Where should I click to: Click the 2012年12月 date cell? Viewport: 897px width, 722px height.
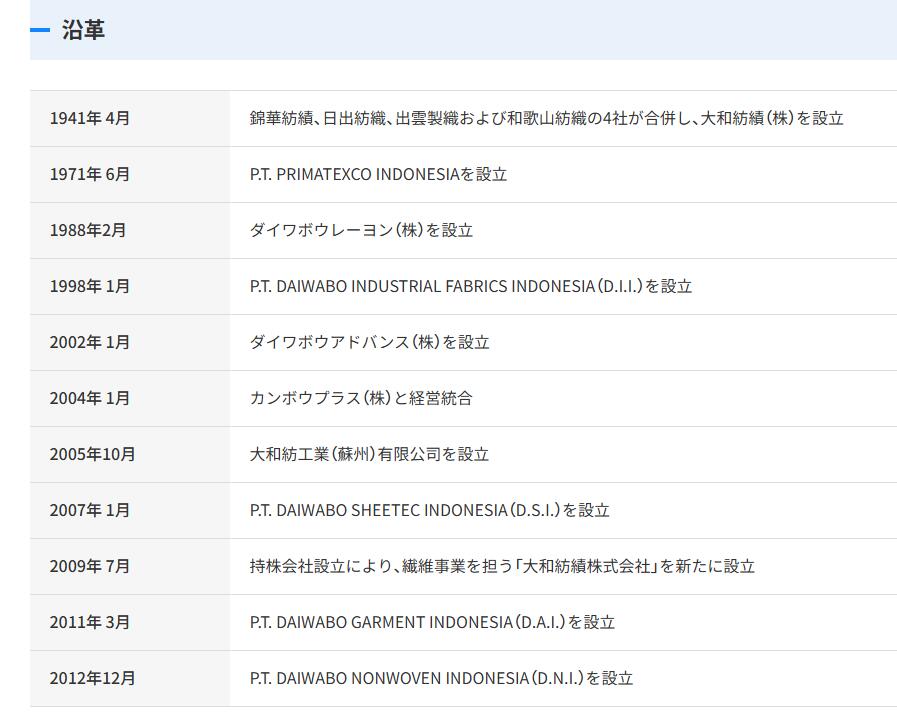pos(92,678)
